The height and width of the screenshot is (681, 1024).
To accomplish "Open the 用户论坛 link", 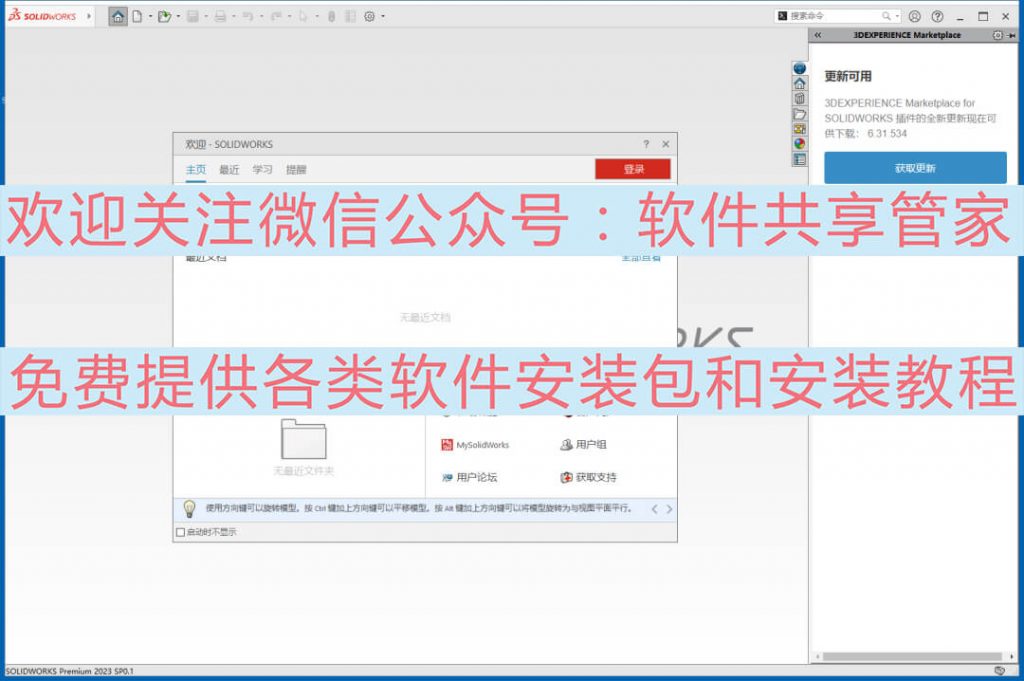I will [x=470, y=477].
